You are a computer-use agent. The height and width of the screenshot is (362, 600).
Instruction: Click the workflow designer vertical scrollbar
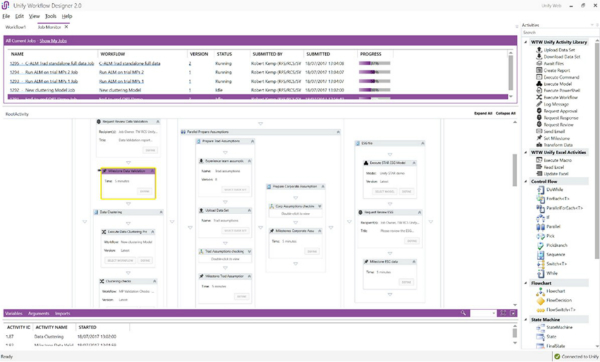(515, 170)
